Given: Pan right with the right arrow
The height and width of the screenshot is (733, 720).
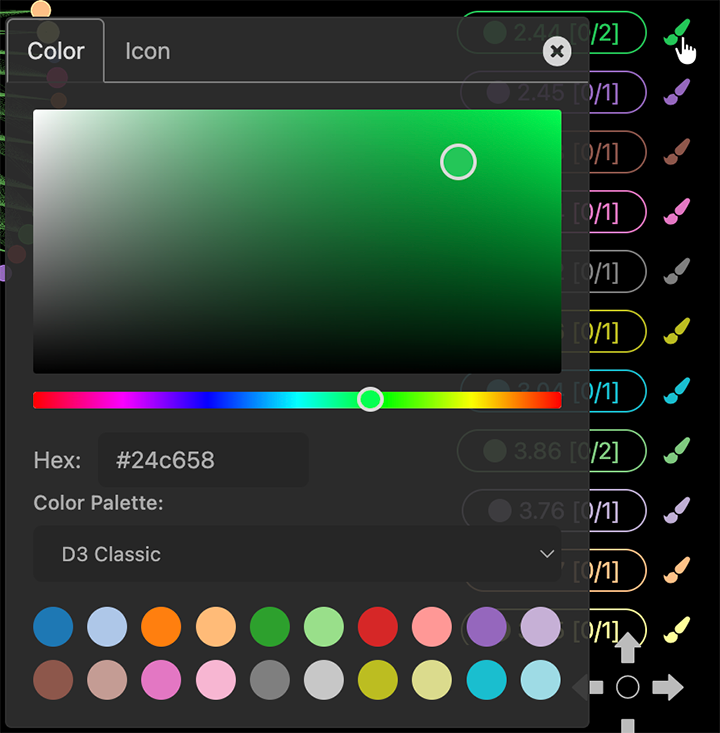Looking at the screenshot, I should pyautogui.click(x=668, y=687).
